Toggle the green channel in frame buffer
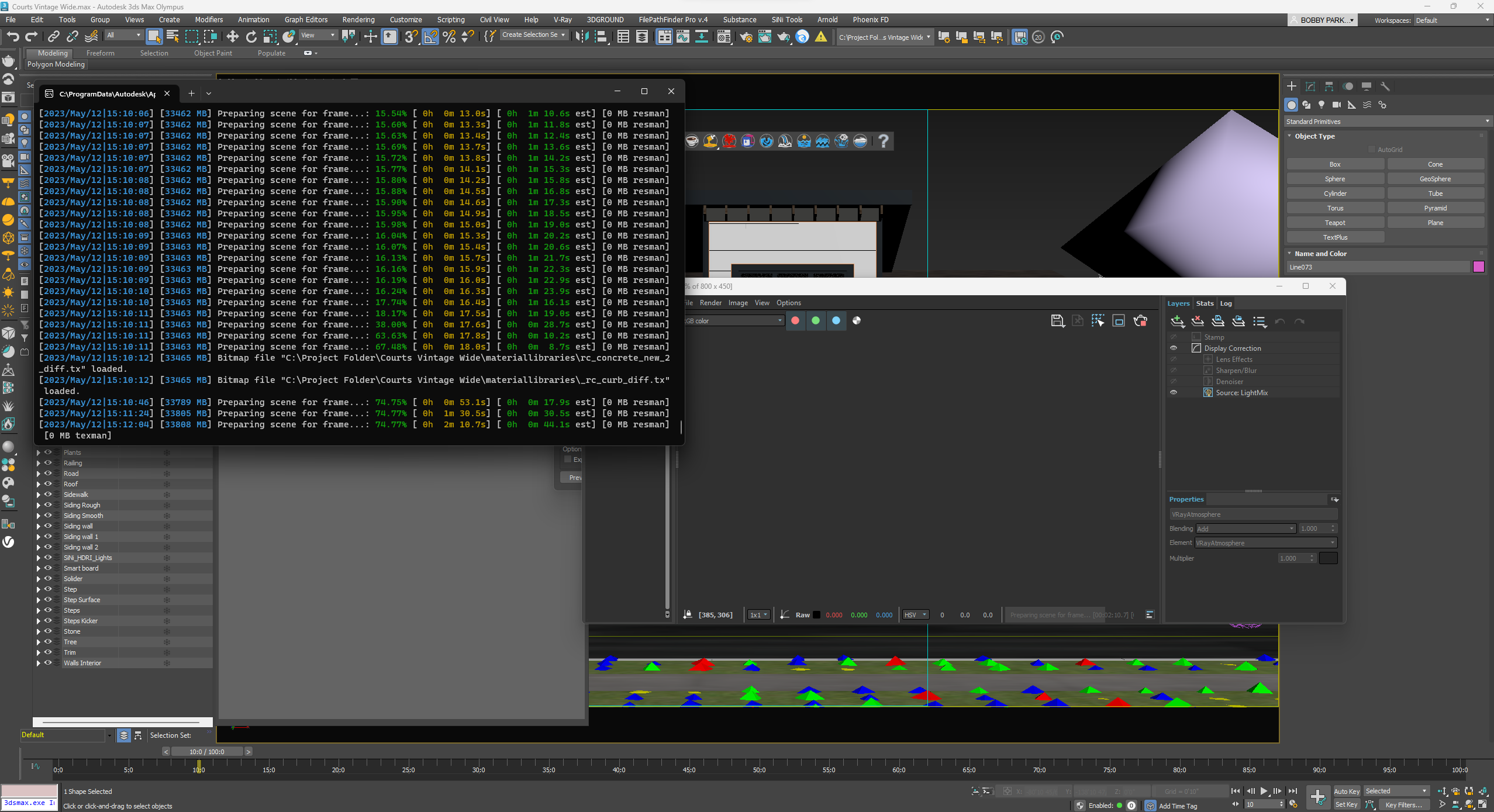This screenshot has width=1494, height=812. [x=816, y=320]
